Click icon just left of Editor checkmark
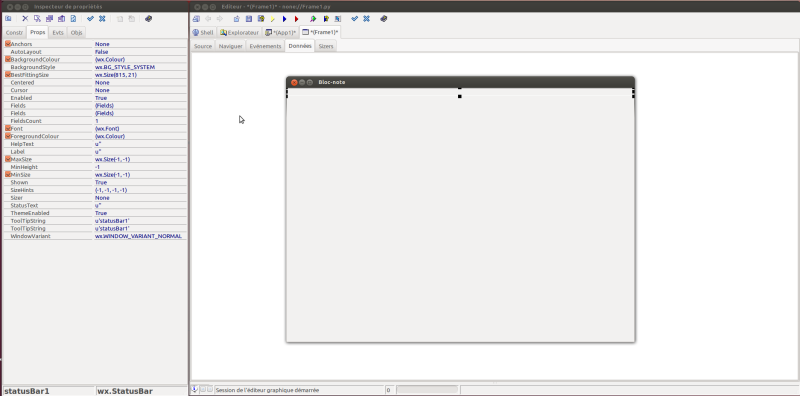The height and width of the screenshot is (396, 800). [x=338, y=19]
